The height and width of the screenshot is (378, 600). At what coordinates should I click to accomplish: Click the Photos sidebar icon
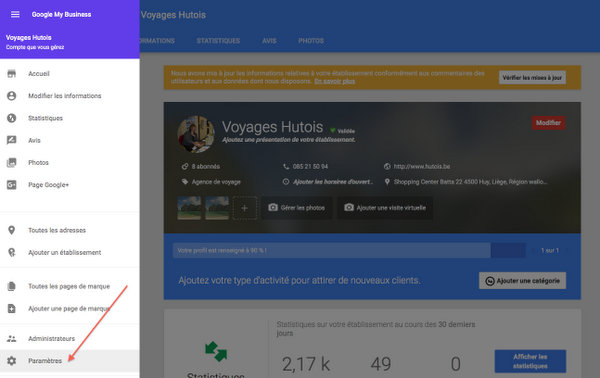click(x=11, y=162)
